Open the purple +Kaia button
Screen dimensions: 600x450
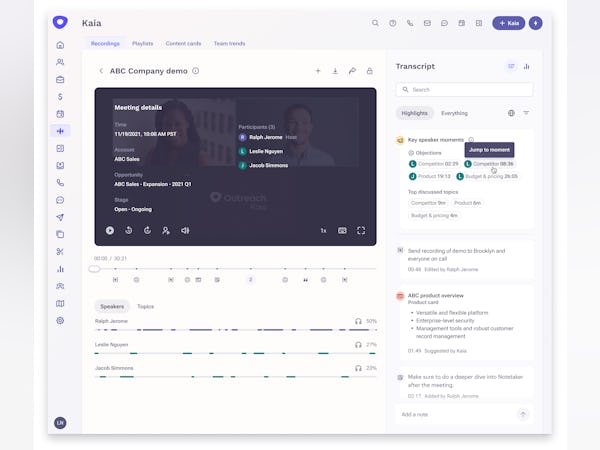click(509, 23)
